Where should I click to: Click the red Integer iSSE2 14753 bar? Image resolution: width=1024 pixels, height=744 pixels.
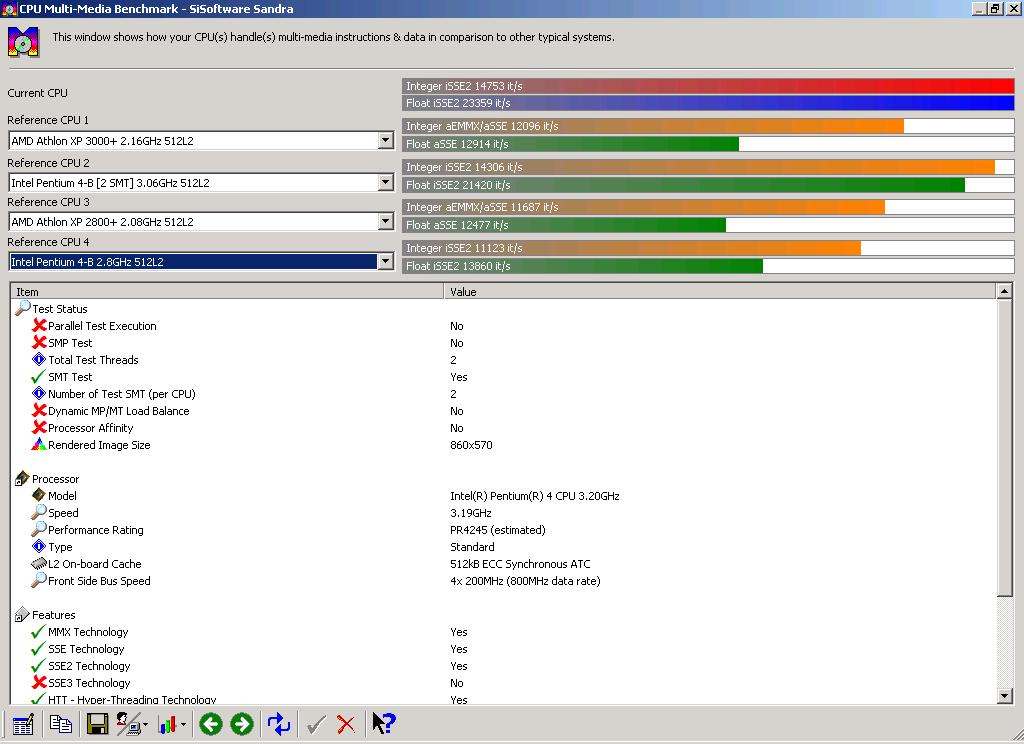(709, 86)
